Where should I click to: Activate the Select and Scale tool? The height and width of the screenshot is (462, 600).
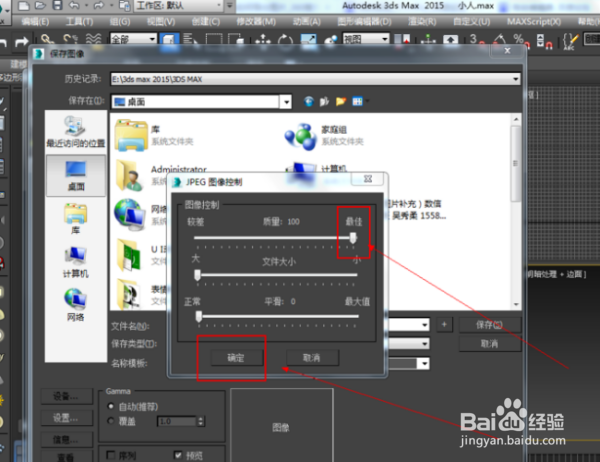pyautogui.click(x=308, y=39)
